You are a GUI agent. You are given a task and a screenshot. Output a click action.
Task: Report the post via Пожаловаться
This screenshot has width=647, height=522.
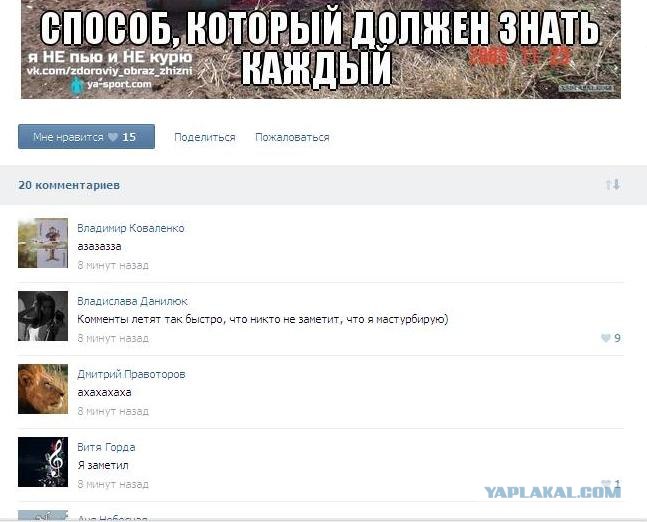click(x=292, y=137)
